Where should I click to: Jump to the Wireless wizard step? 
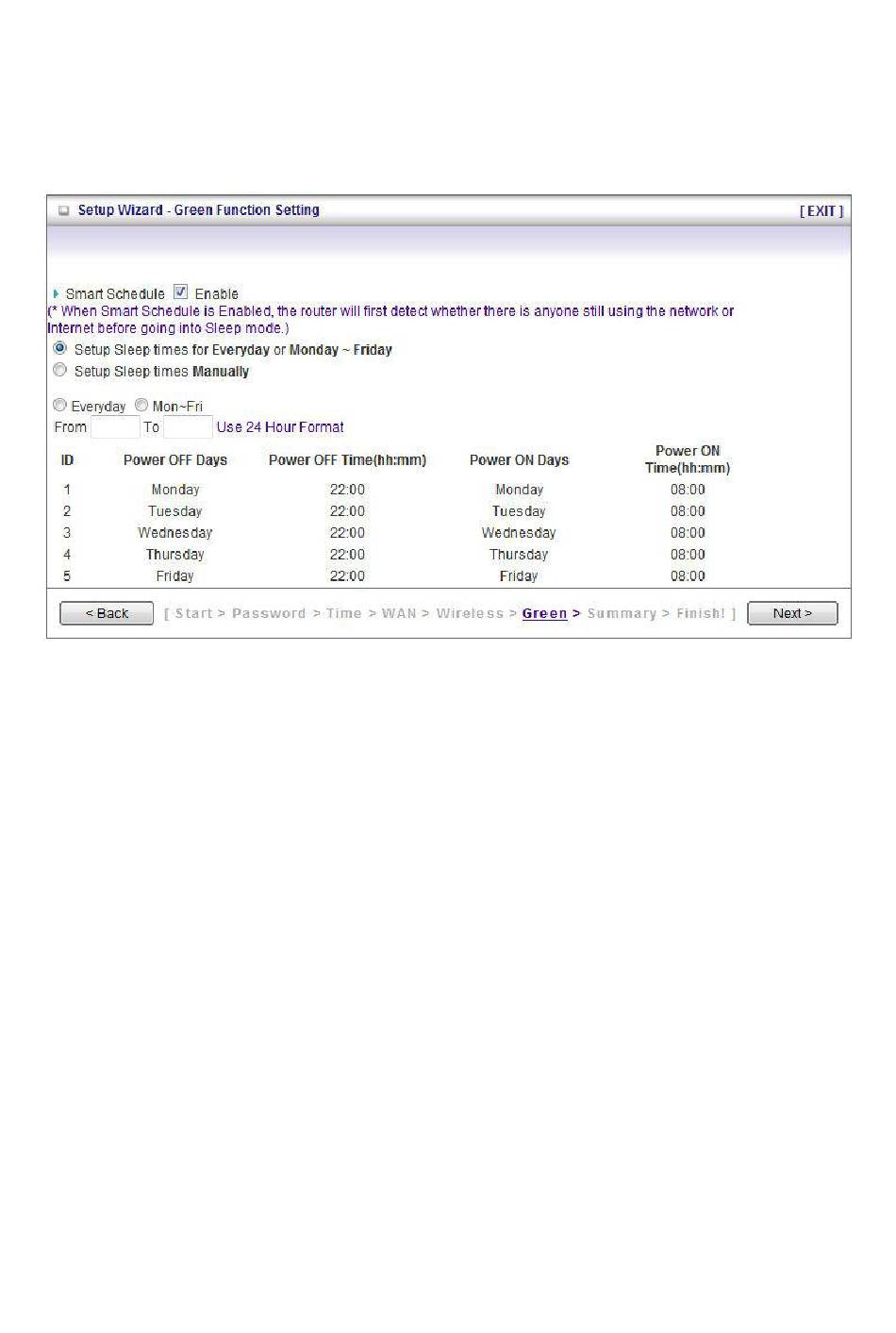click(x=470, y=613)
